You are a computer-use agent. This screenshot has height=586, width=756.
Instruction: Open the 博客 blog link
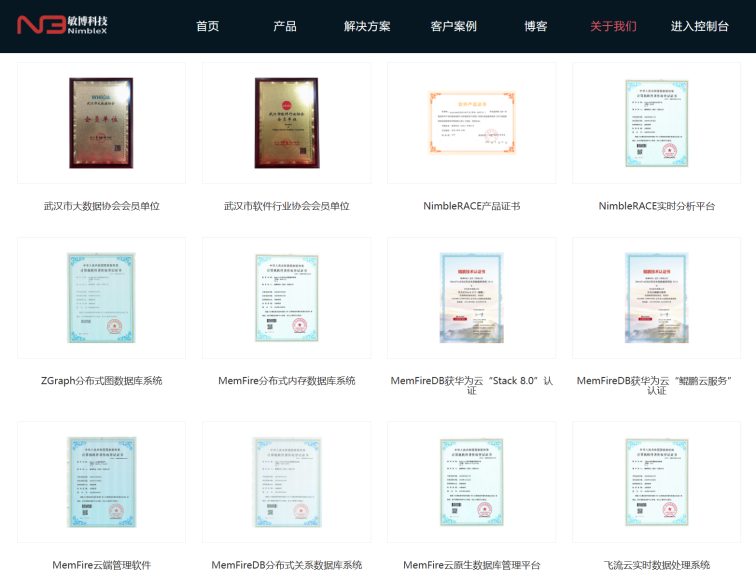click(x=536, y=26)
